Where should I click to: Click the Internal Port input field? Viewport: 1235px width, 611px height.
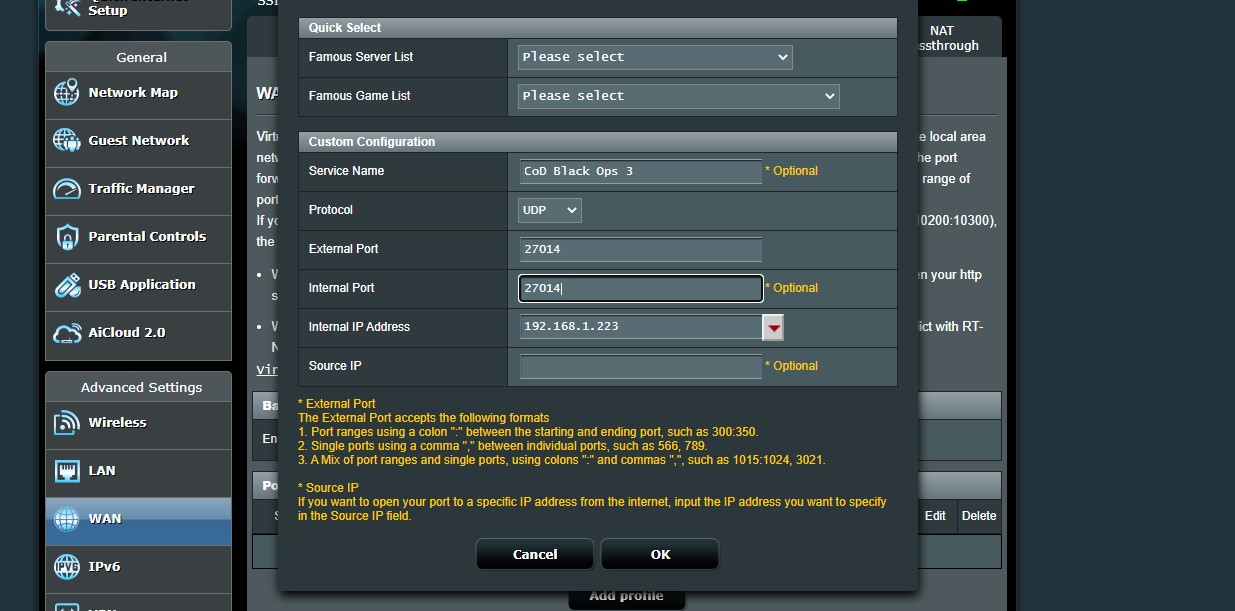(x=640, y=288)
